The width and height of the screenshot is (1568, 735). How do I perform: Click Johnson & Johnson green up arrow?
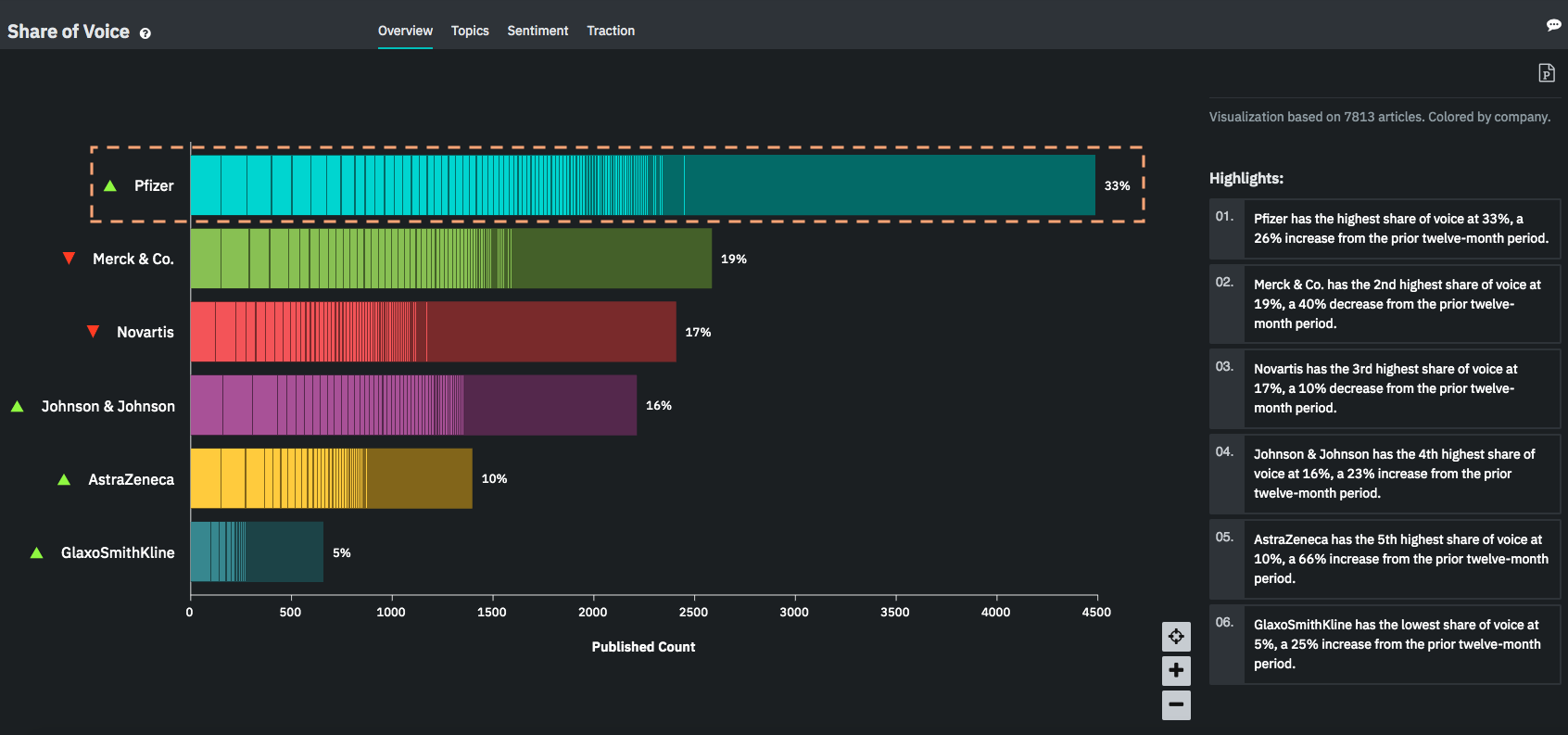pyautogui.click(x=17, y=406)
